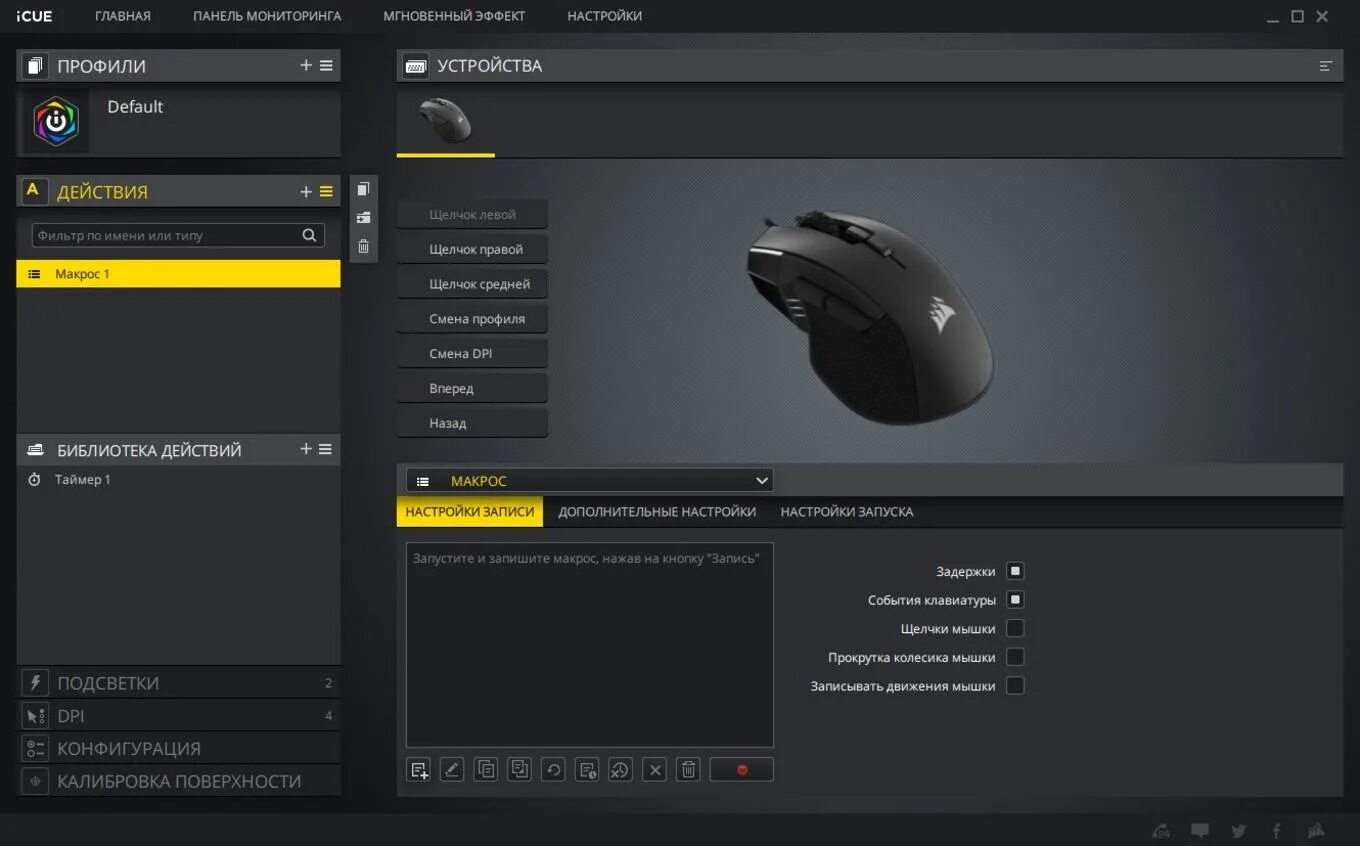Click the X clear icon in macro toolbar
This screenshot has width=1360, height=846.
(x=654, y=770)
